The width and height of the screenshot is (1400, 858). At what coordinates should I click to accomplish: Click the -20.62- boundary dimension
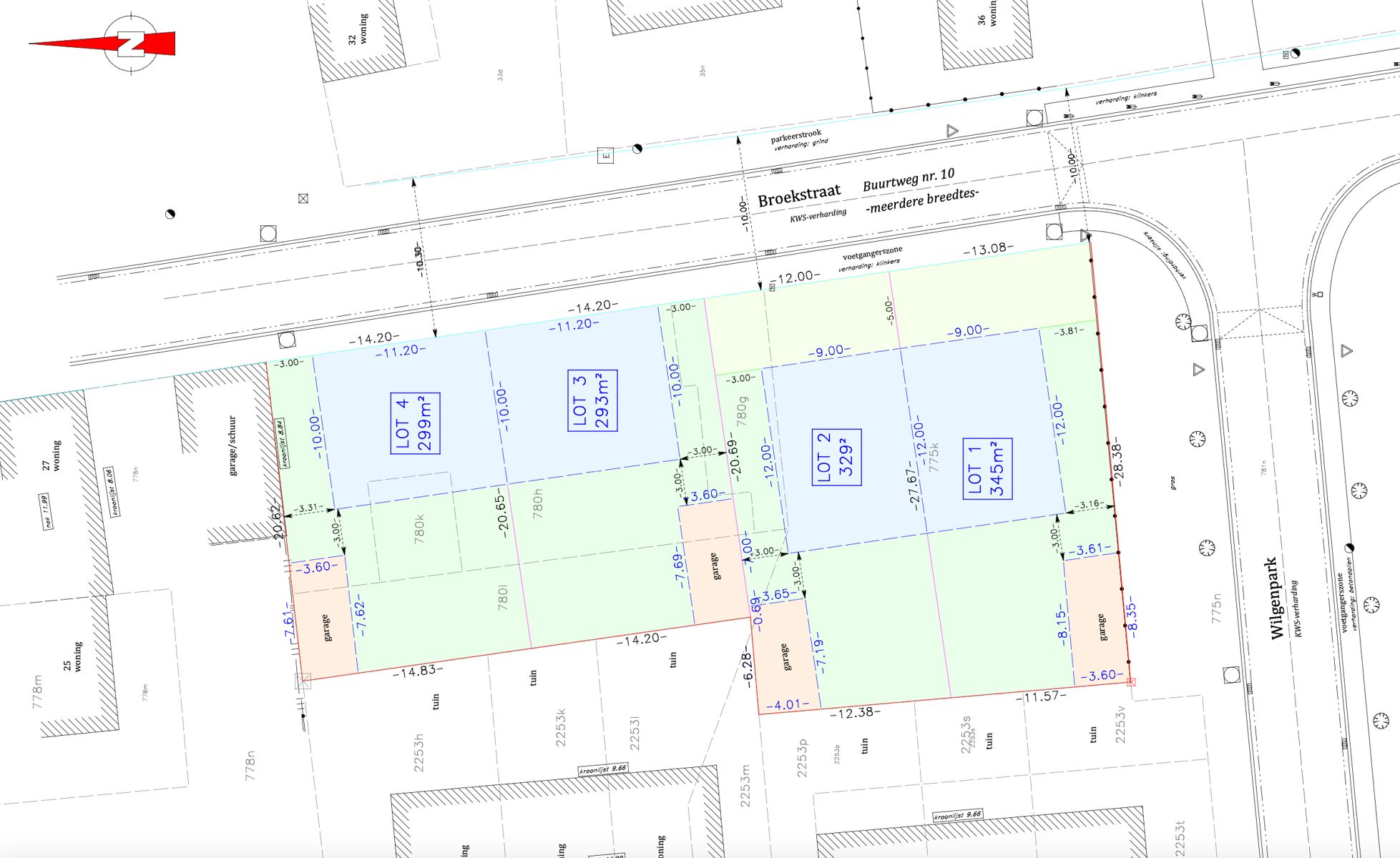[278, 522]
